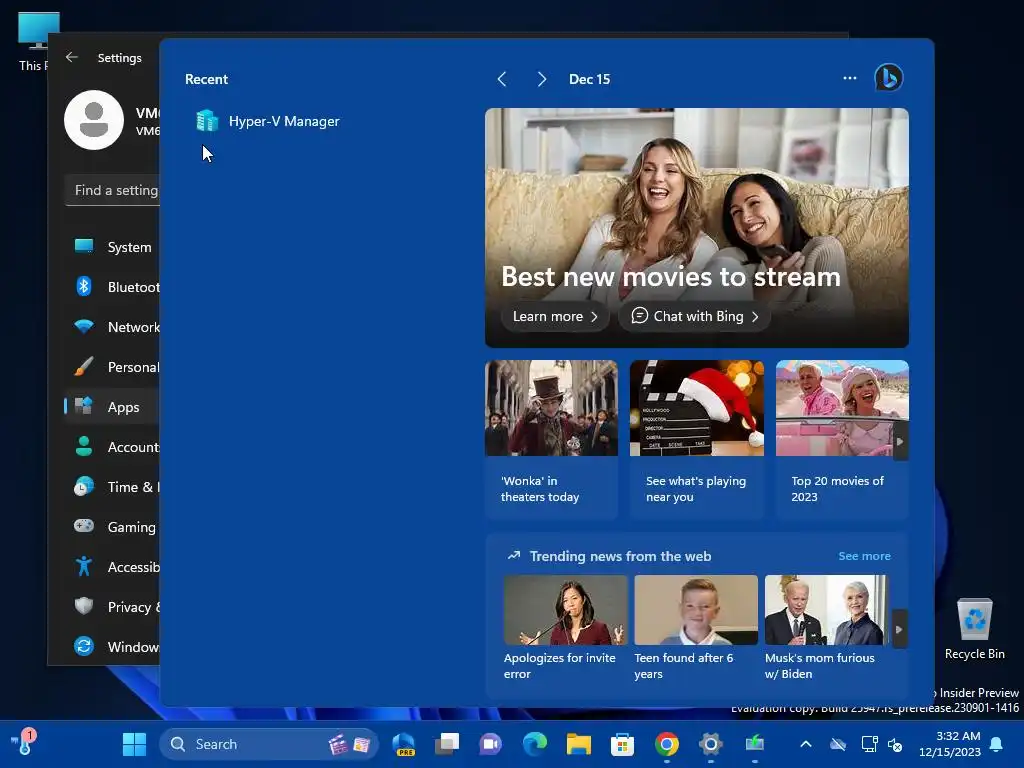The image size is (1024, 768).
Task: Open Musk's mom furious w/ Biden story
Action: [x=826, y=628]
